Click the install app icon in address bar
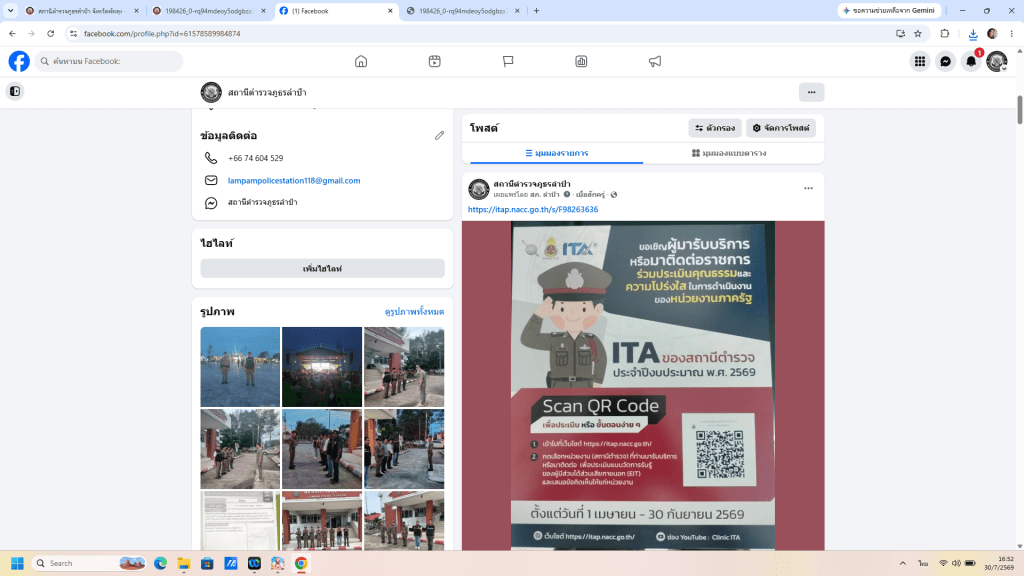 coord(900,33)
